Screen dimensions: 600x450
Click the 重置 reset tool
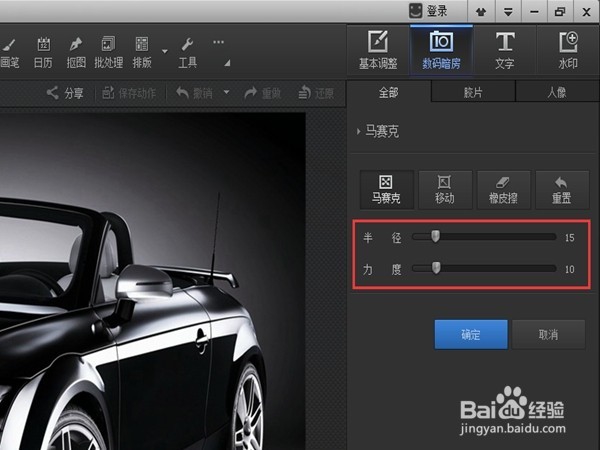click(562, 190)
